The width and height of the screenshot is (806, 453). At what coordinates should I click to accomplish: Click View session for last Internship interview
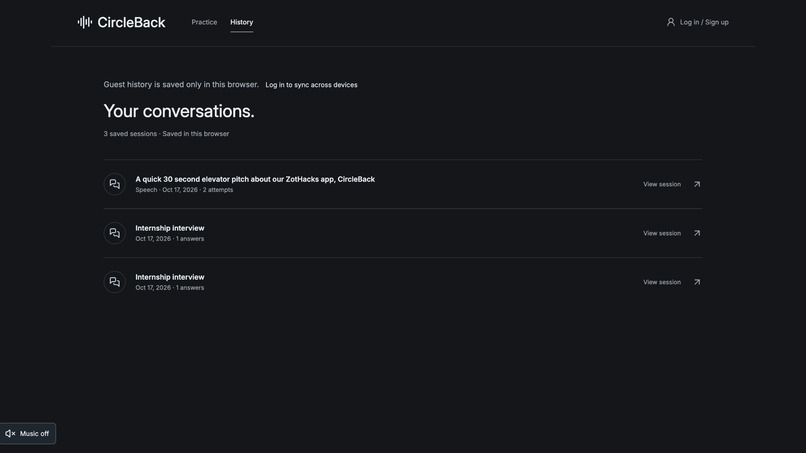pyautogui.click(x=662, y=282)
